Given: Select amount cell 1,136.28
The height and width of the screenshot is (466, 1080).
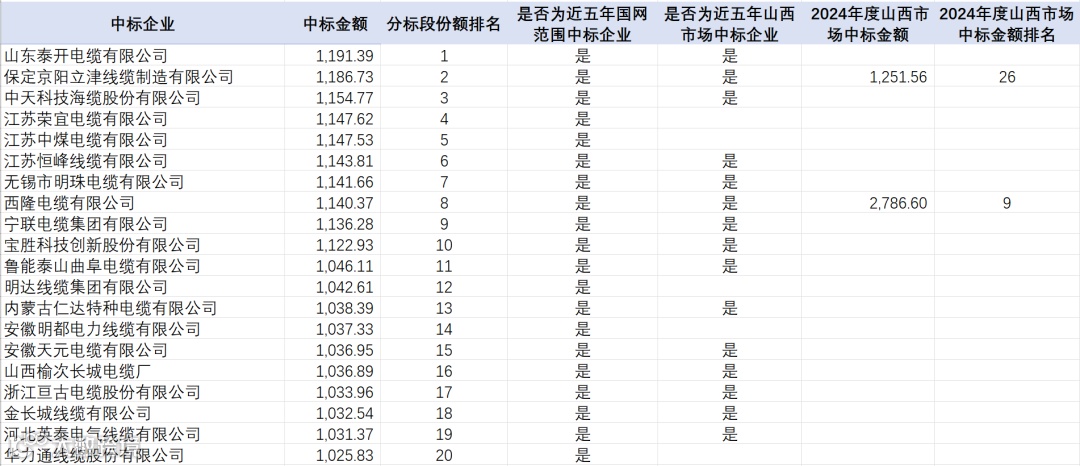Looking at the screenshot, I should click(334, 224).
